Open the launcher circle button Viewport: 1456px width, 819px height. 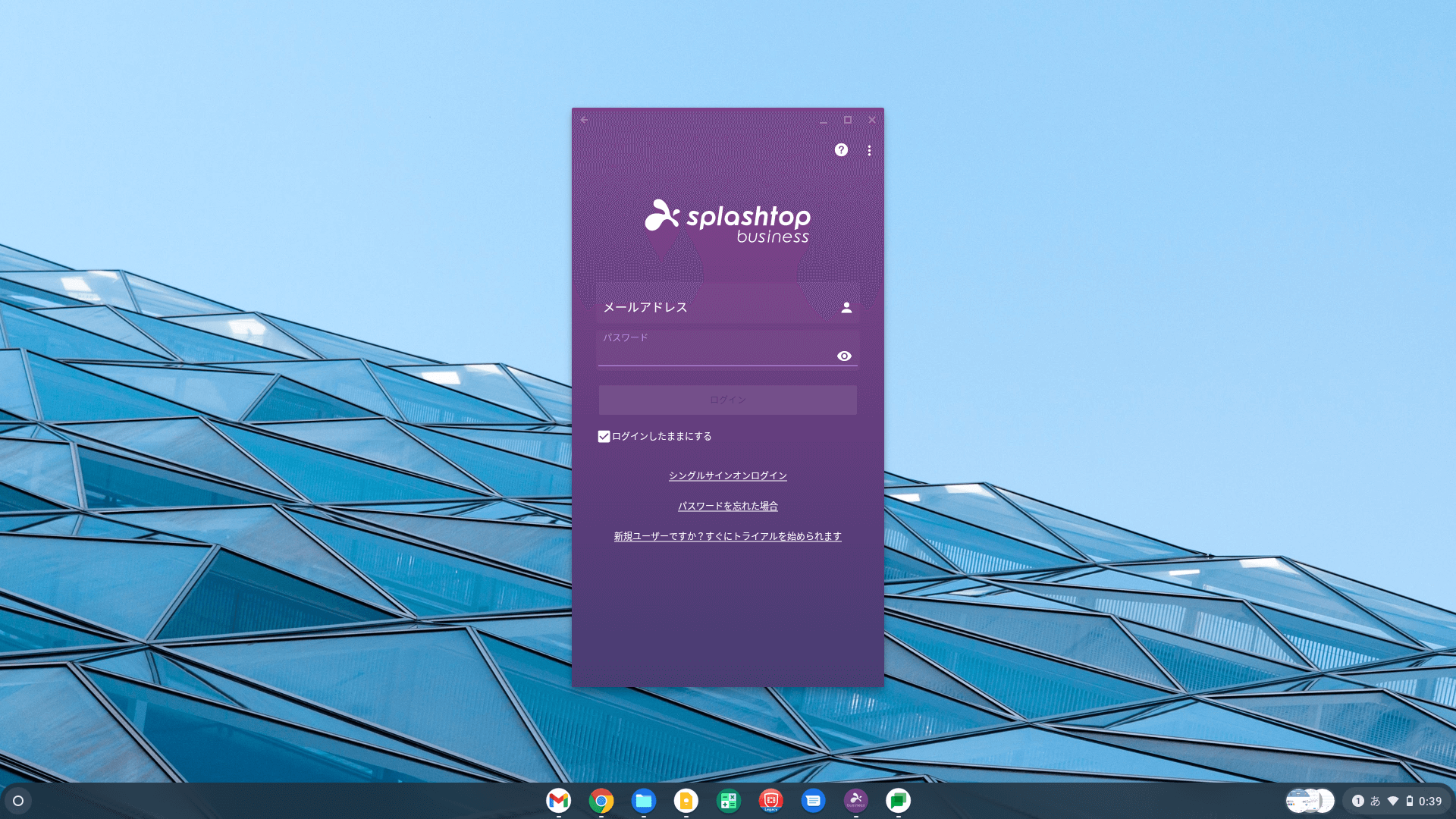click(x=18, y=801)
